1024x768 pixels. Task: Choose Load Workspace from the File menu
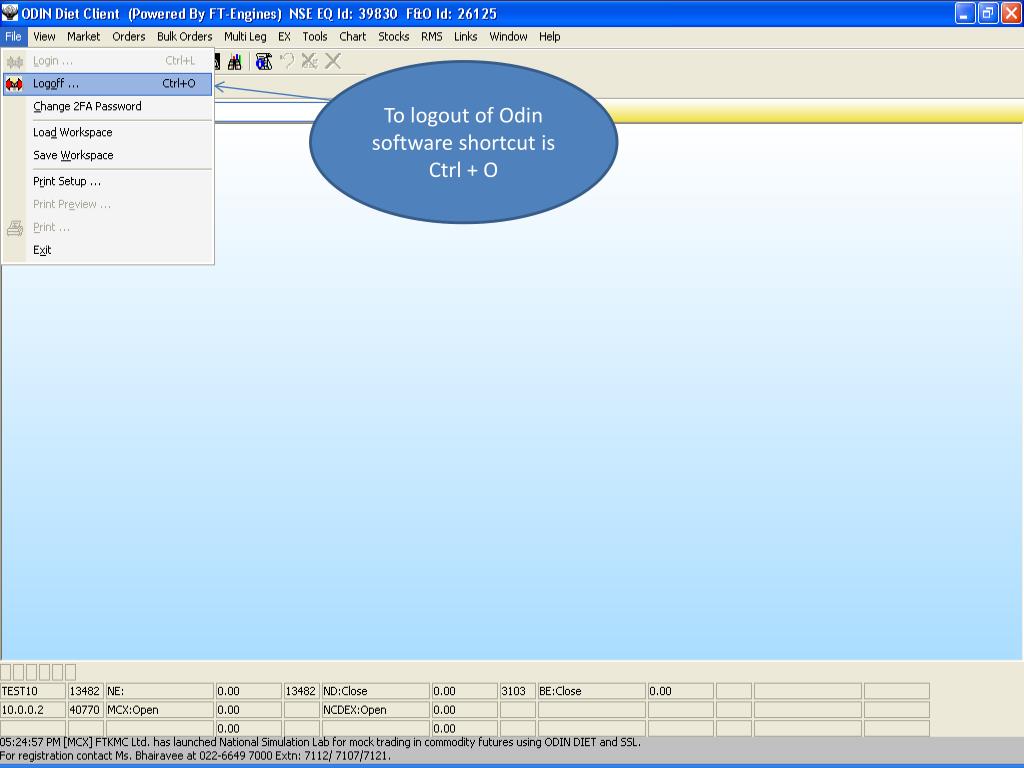coord(108,133)
